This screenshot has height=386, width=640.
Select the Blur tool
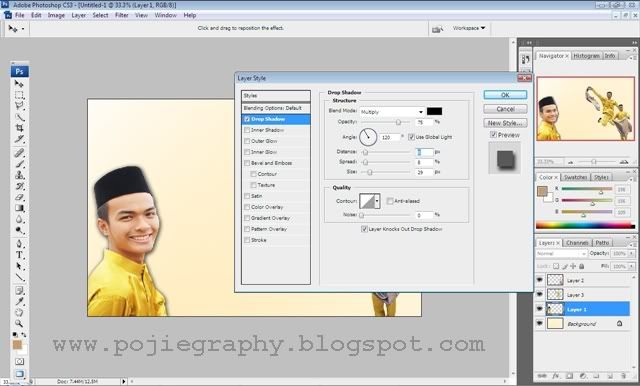point(19,219)
